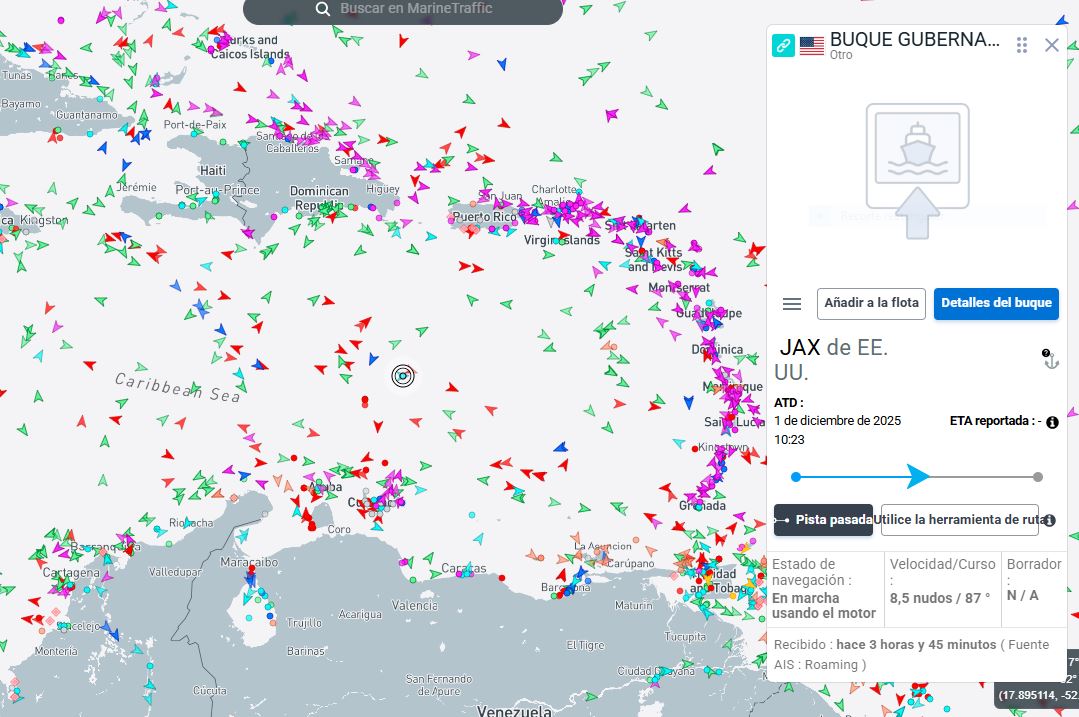
Task: Click the BUQUE GUBERNA... vessel name title
Action: click(914, 40)
